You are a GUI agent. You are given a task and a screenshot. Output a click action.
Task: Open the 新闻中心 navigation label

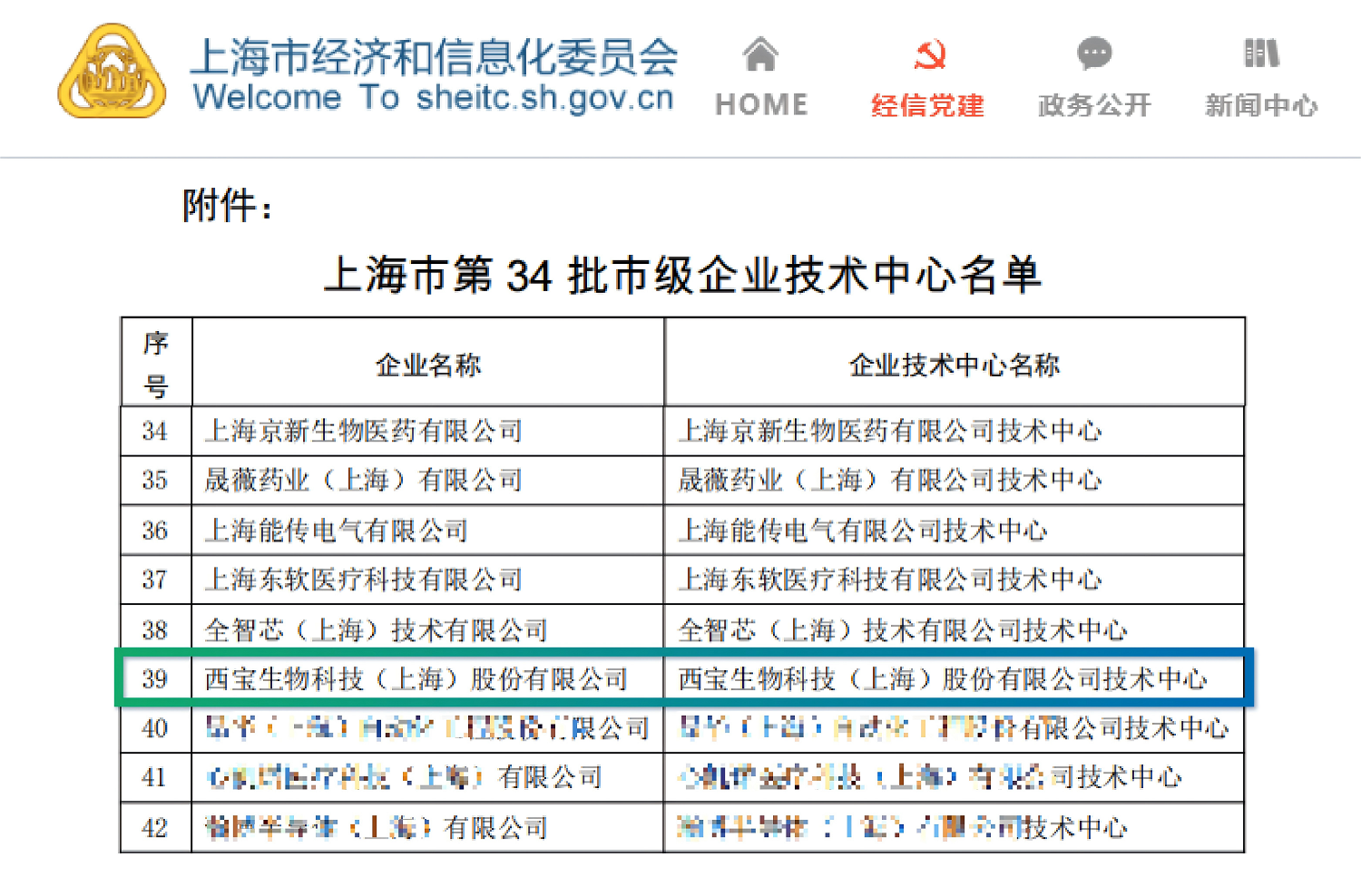tap(1261, 105)
